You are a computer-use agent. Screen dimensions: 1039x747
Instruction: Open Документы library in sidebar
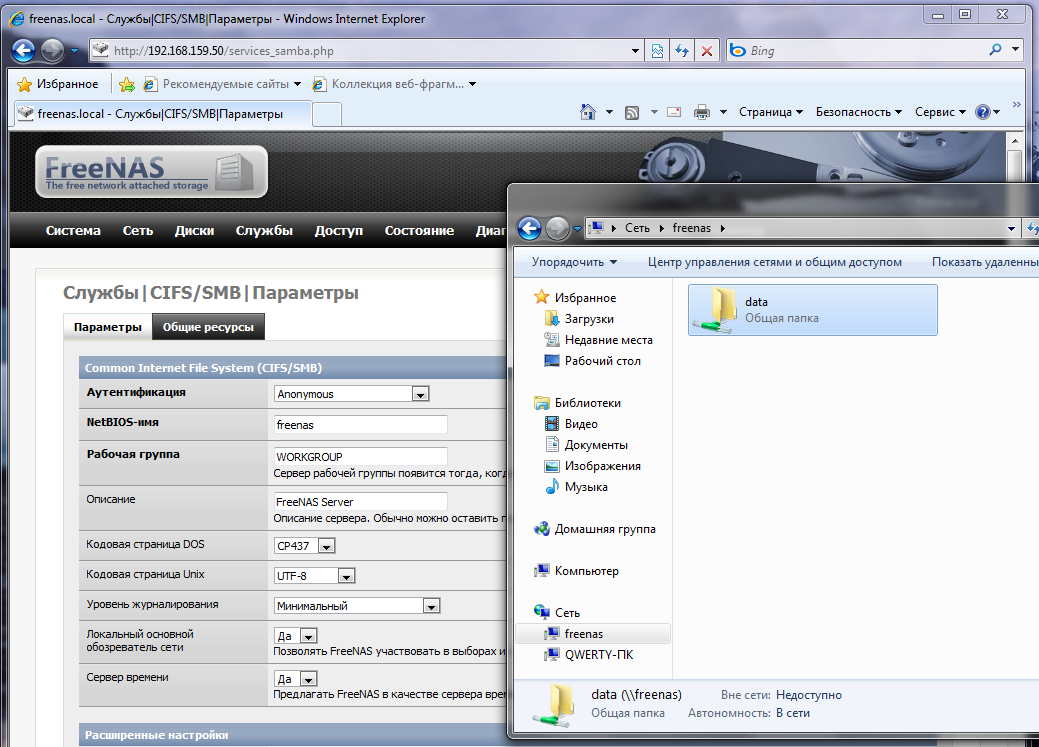pyautogui.click(x=596, y=445)
